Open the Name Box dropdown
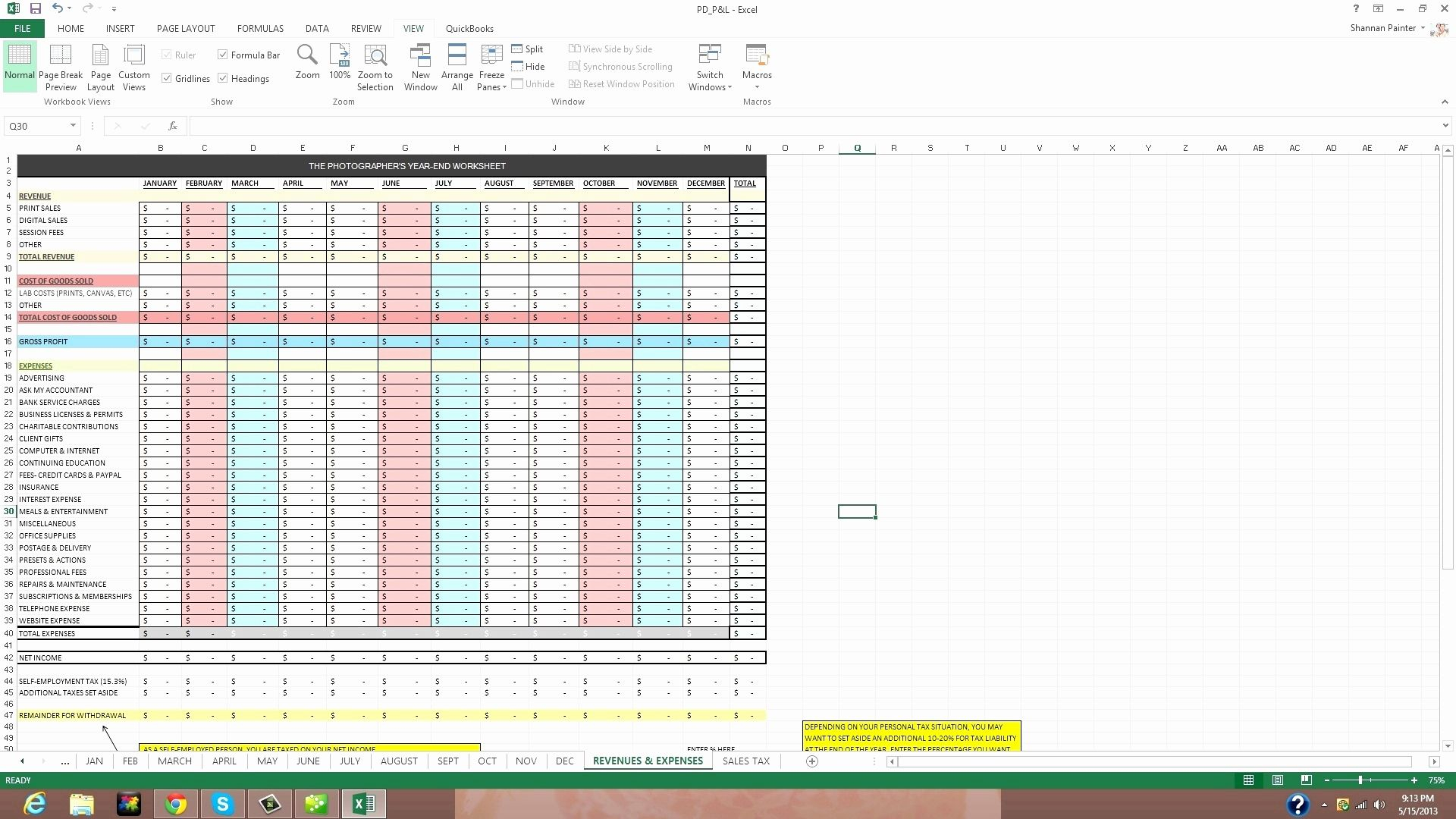1456x819 pixels. [74, 126]
